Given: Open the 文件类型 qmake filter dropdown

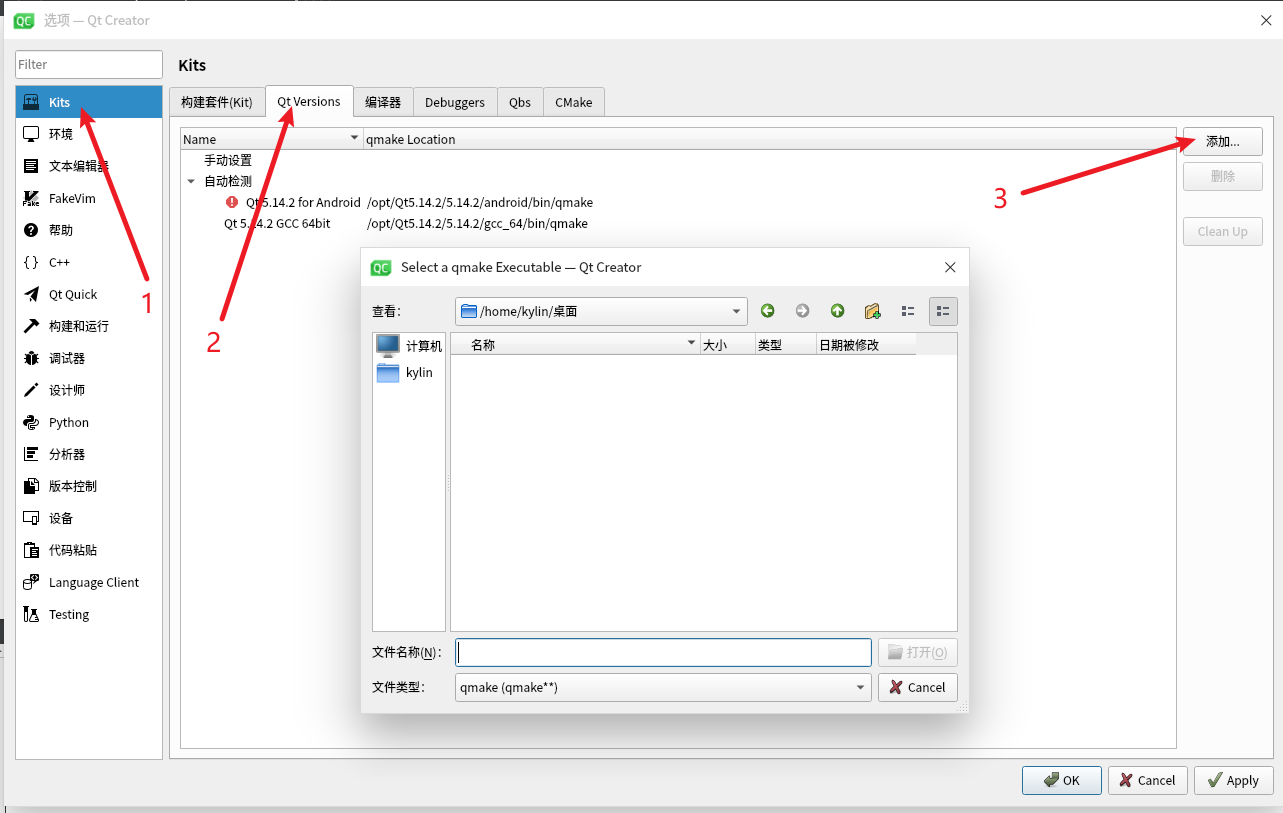Looking at the screenshot, I should pyautogui.click(x=663, y=687).
